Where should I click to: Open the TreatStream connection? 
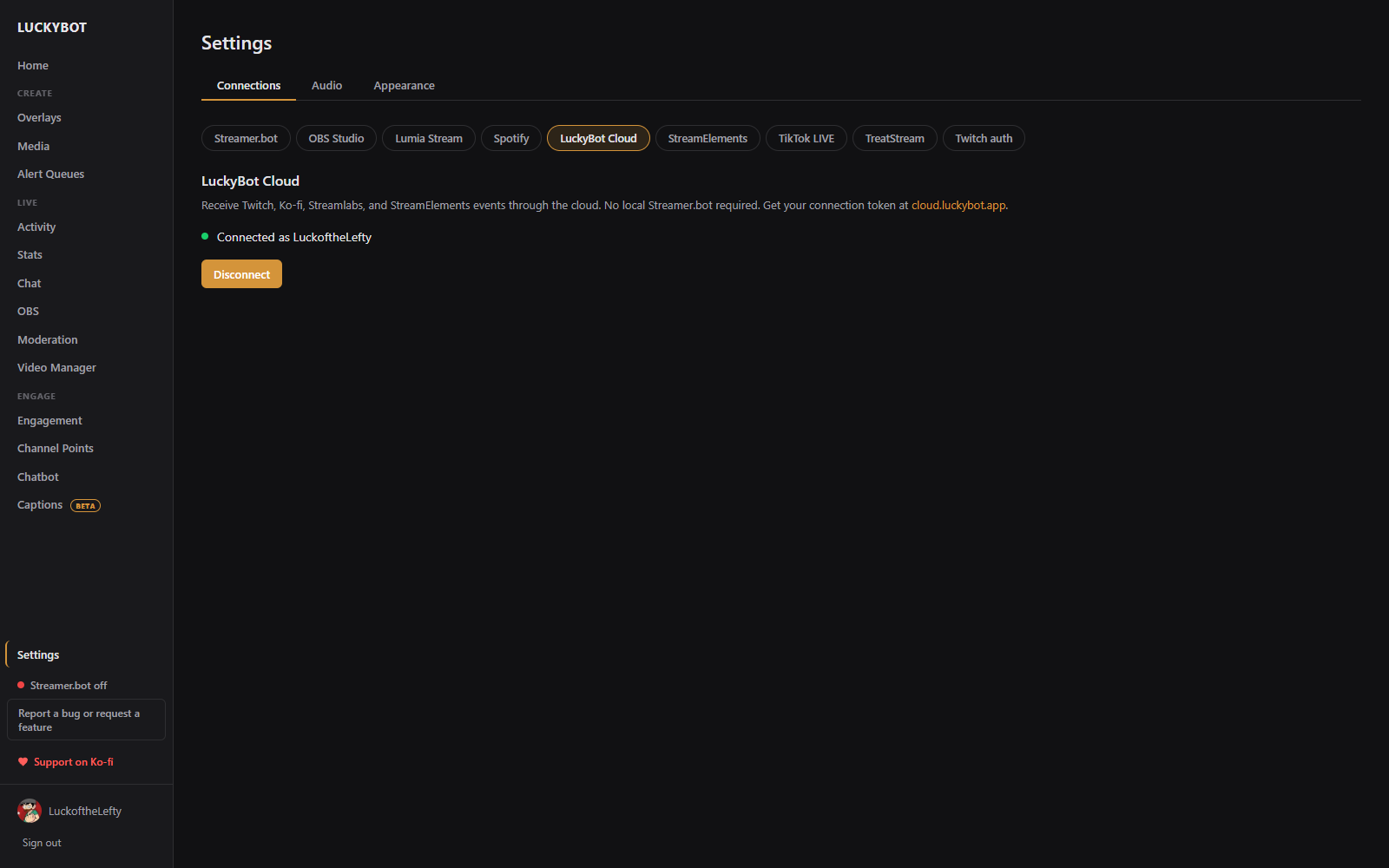point(895,138)
